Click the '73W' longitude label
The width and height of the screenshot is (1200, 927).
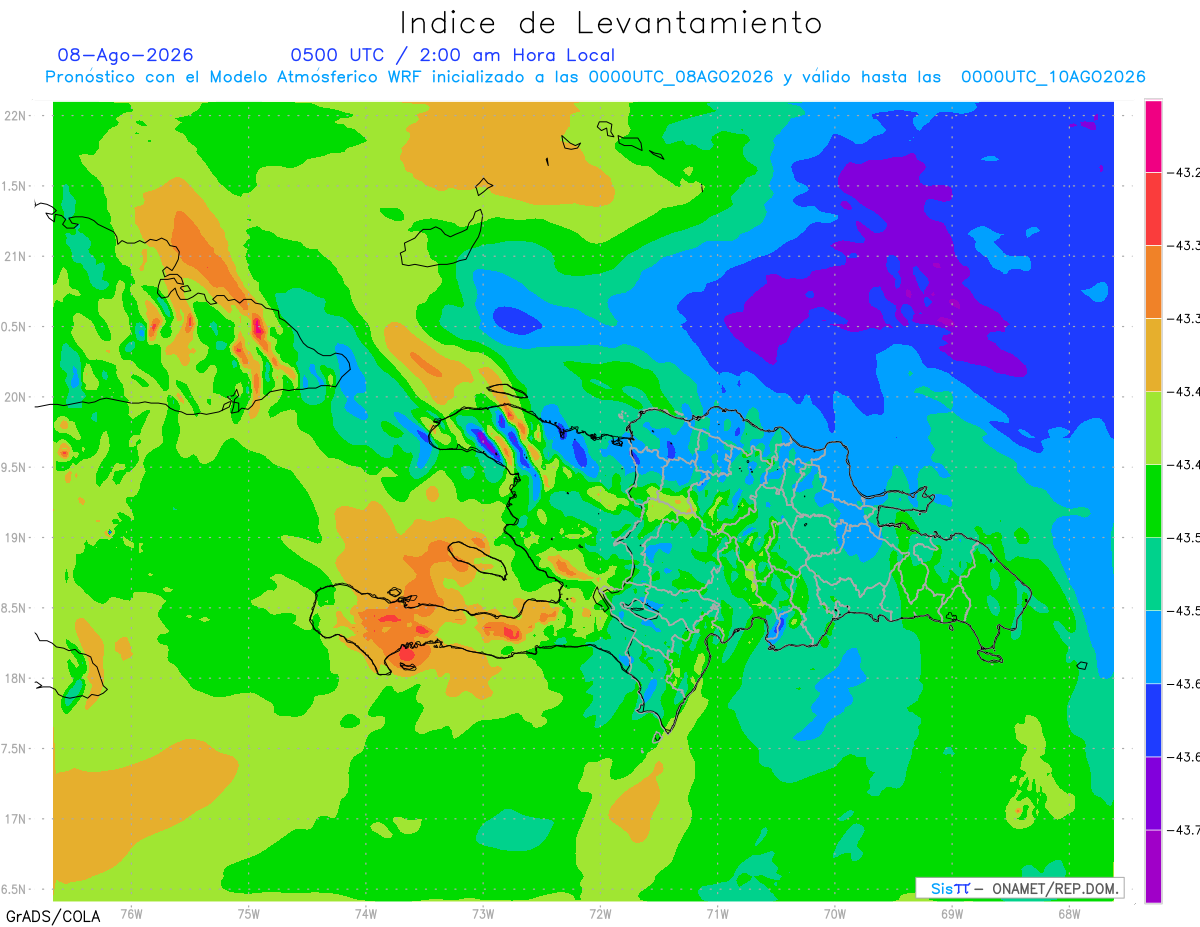(x=483, y=914)
